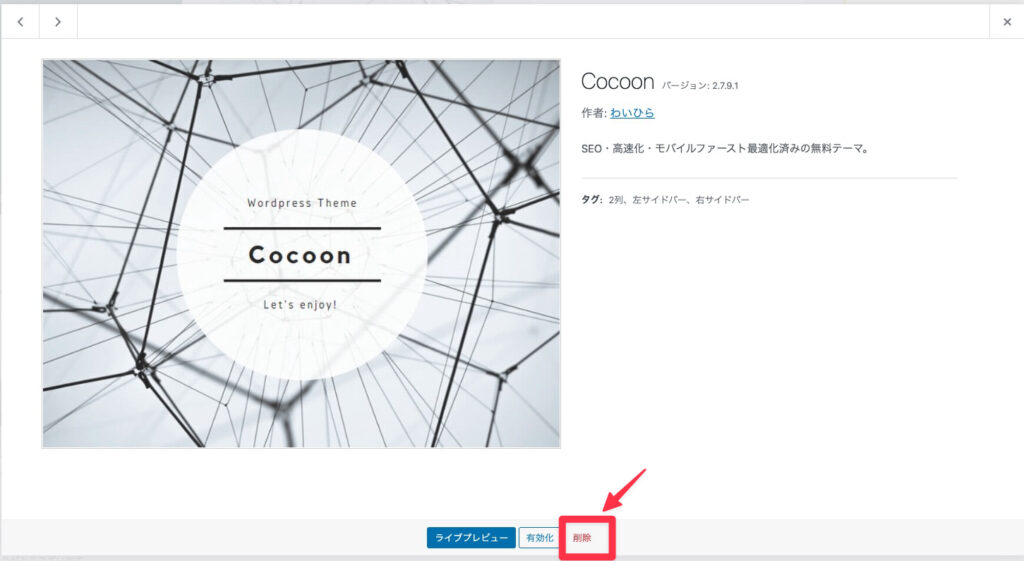The height and width of the screenshot is (561, 1024).
Task: Show the next theme with right arrow
Action: coord(58,21)
